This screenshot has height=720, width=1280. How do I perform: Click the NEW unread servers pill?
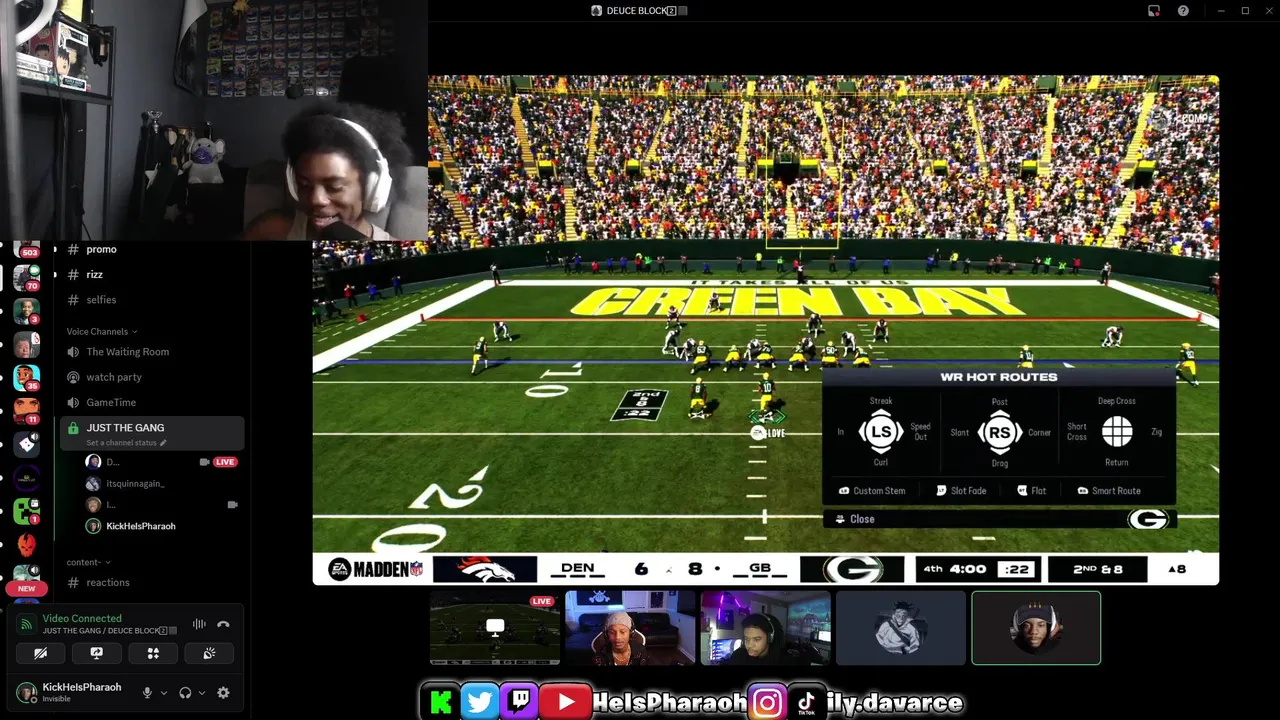click(x=27, y=589)
